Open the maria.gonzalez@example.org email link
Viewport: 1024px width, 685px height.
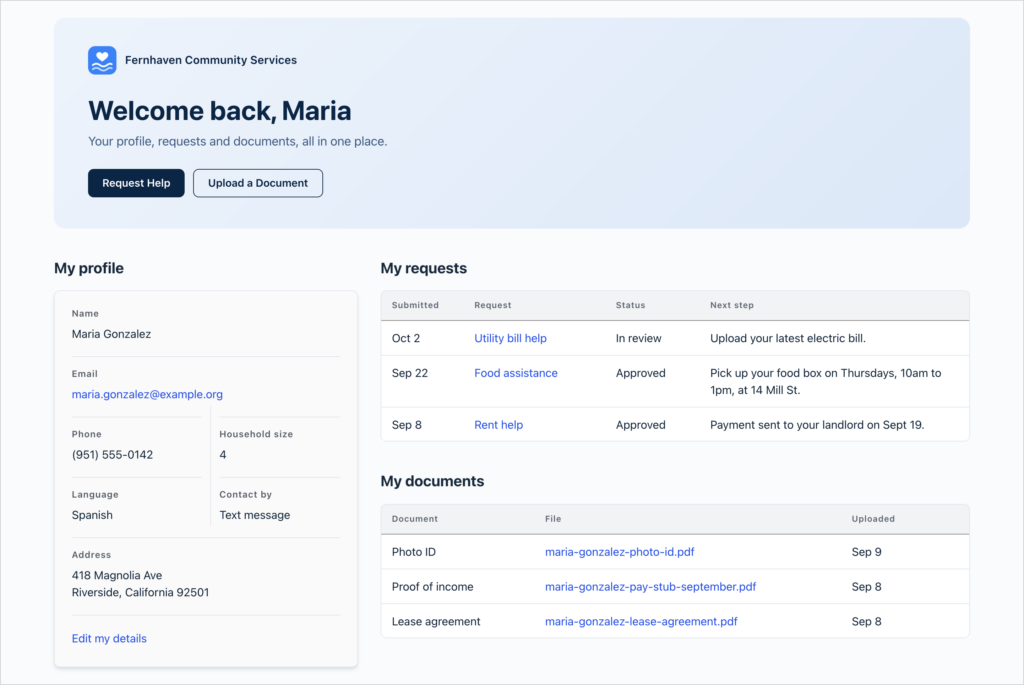147,394
